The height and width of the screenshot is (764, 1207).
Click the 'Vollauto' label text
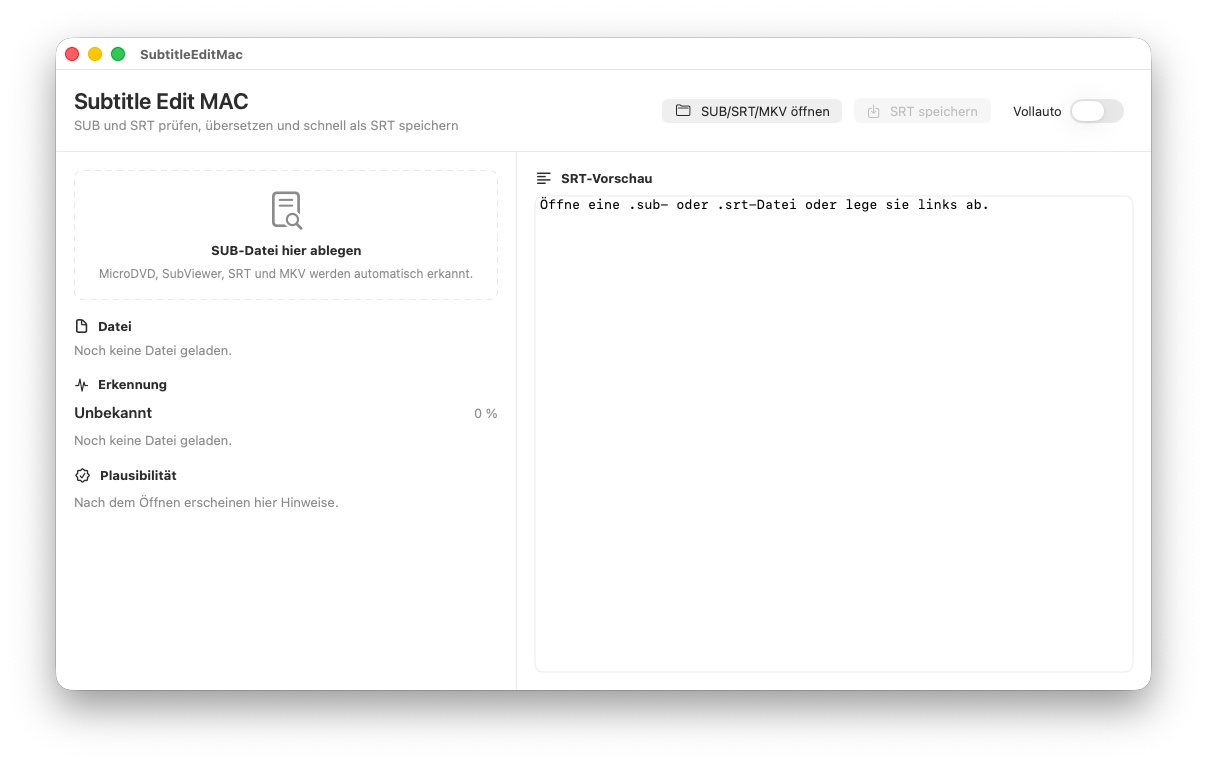click(x=1037, y=112)
